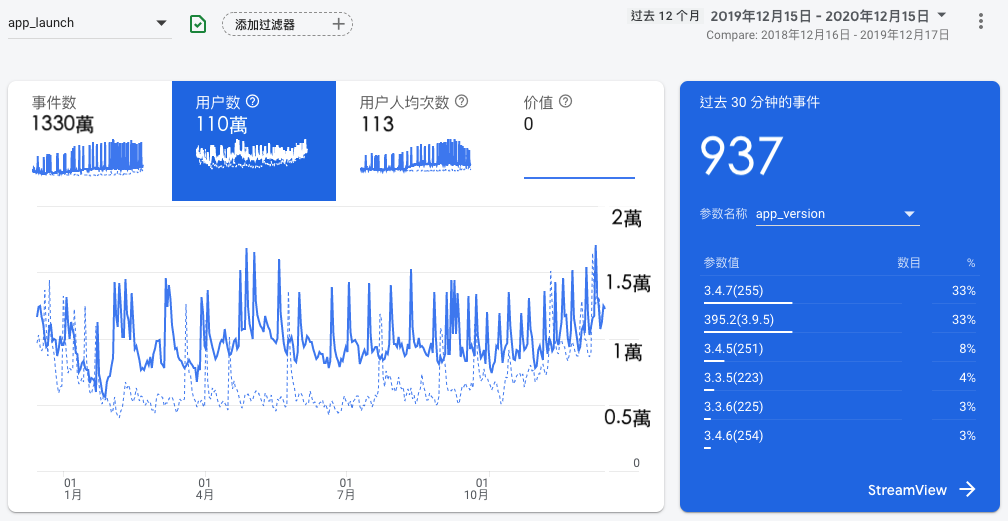Click the 937 events count

click(x=739, y=156)
